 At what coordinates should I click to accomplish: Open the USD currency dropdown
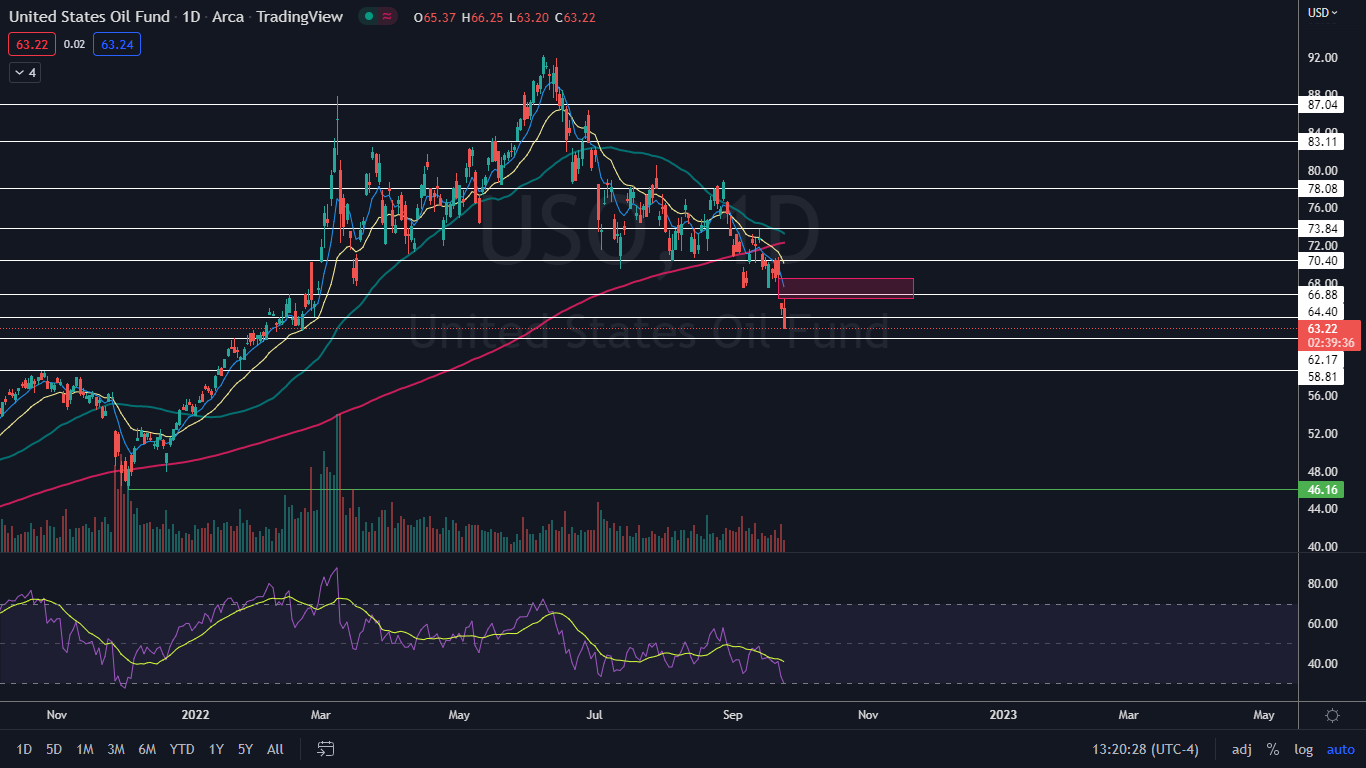click(1323, 13)
